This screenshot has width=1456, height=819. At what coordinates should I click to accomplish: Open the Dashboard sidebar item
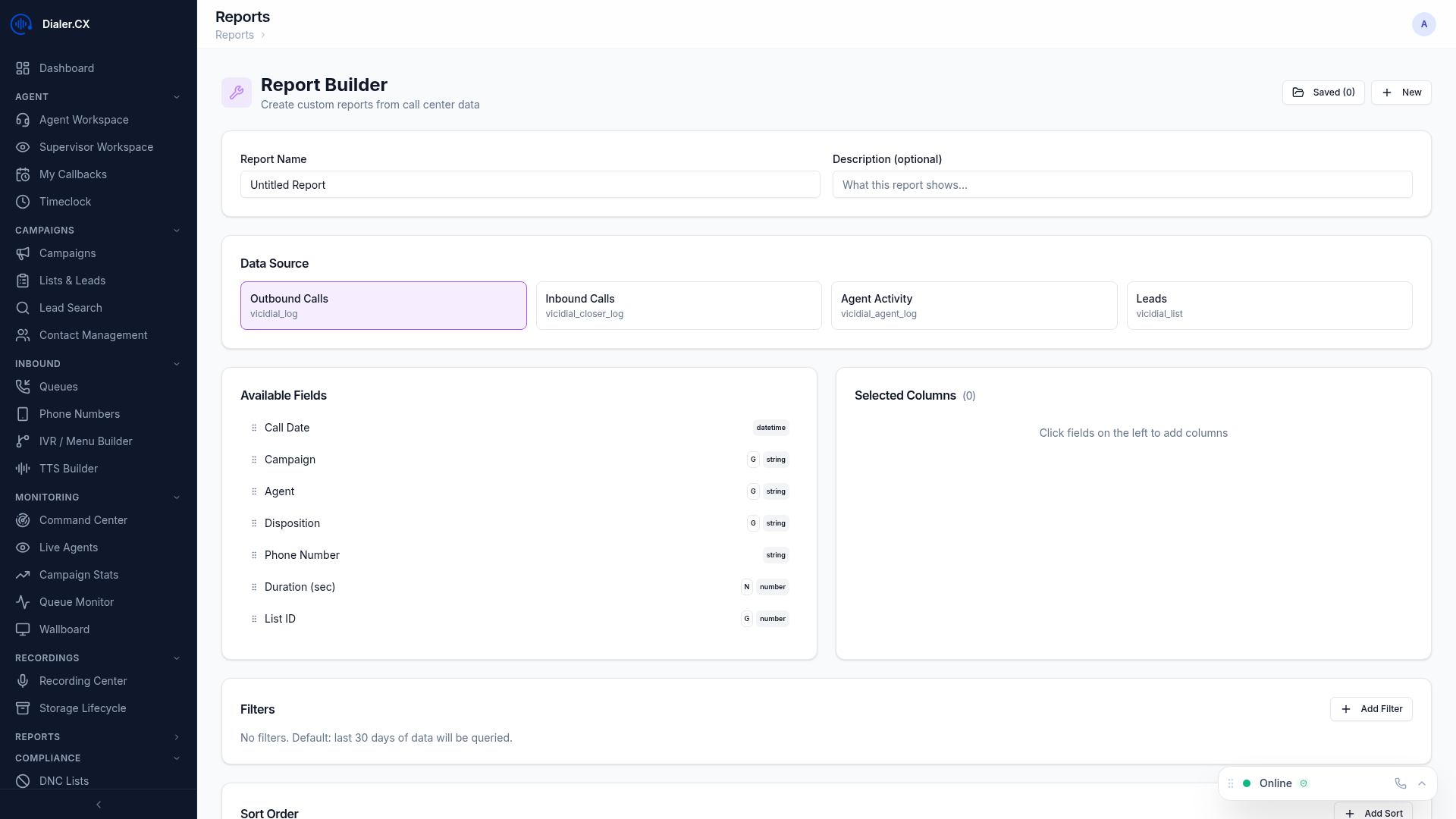[67, 68]
